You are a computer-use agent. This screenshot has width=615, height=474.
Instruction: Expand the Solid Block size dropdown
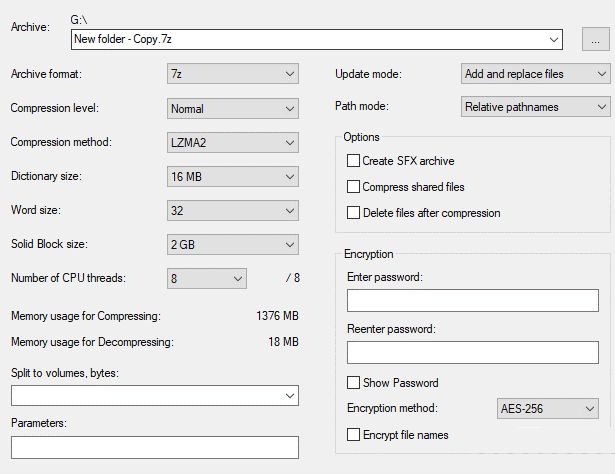point(232,245)
